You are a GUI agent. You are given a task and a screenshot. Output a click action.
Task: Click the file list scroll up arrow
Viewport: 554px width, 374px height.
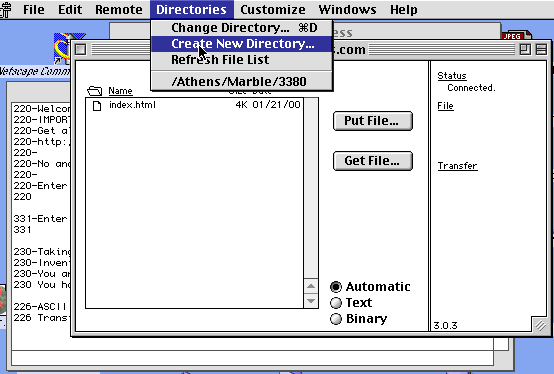pyautogui.click(x=311, y=286)
